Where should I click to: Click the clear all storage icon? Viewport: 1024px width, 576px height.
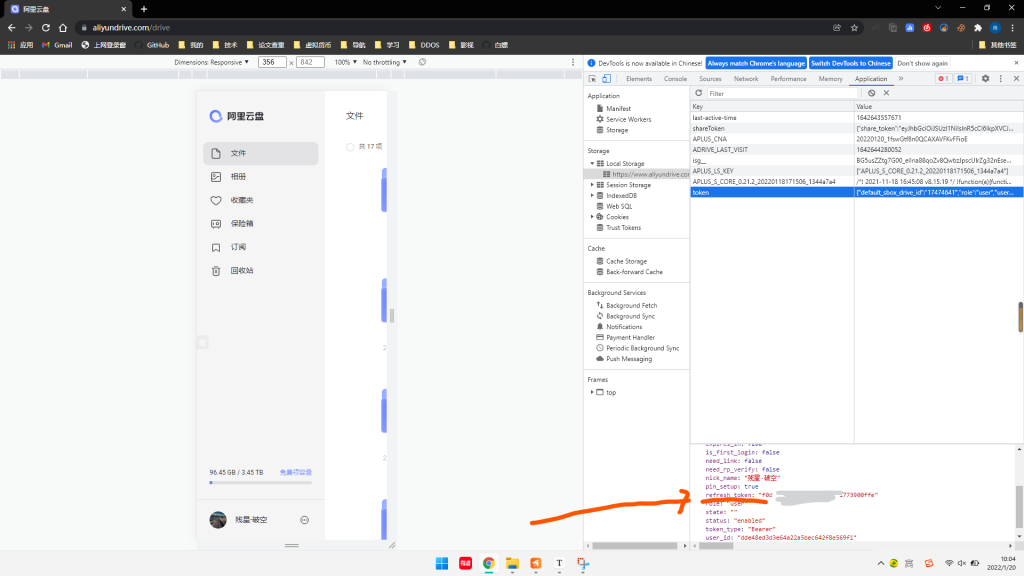tap(871, 93)
